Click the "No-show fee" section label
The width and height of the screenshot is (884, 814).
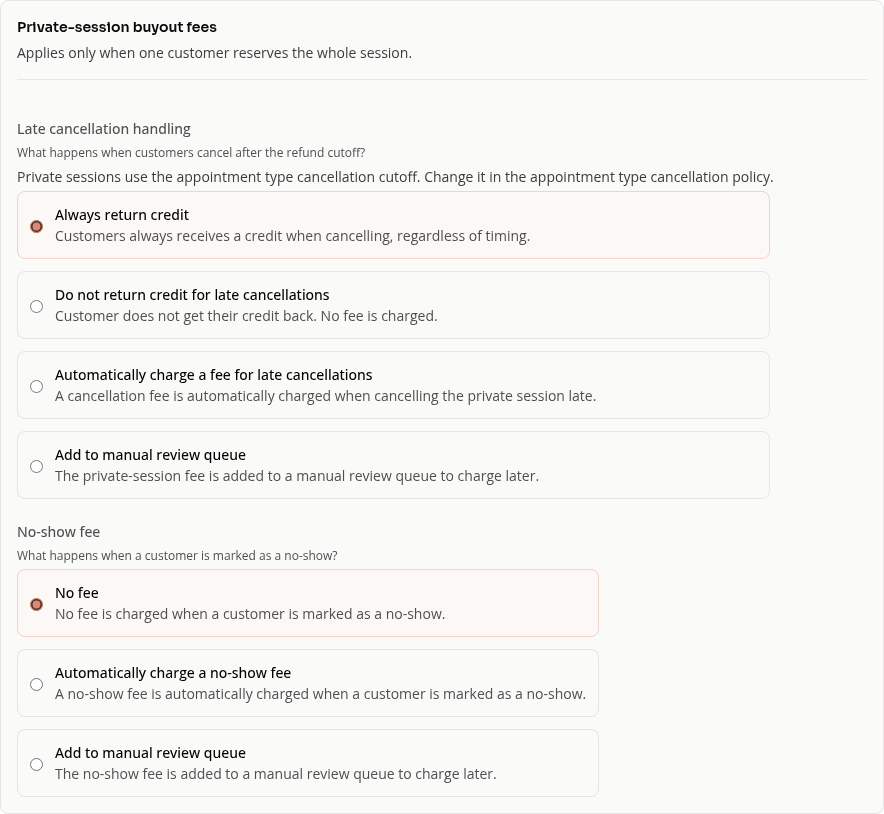[59, 532]
